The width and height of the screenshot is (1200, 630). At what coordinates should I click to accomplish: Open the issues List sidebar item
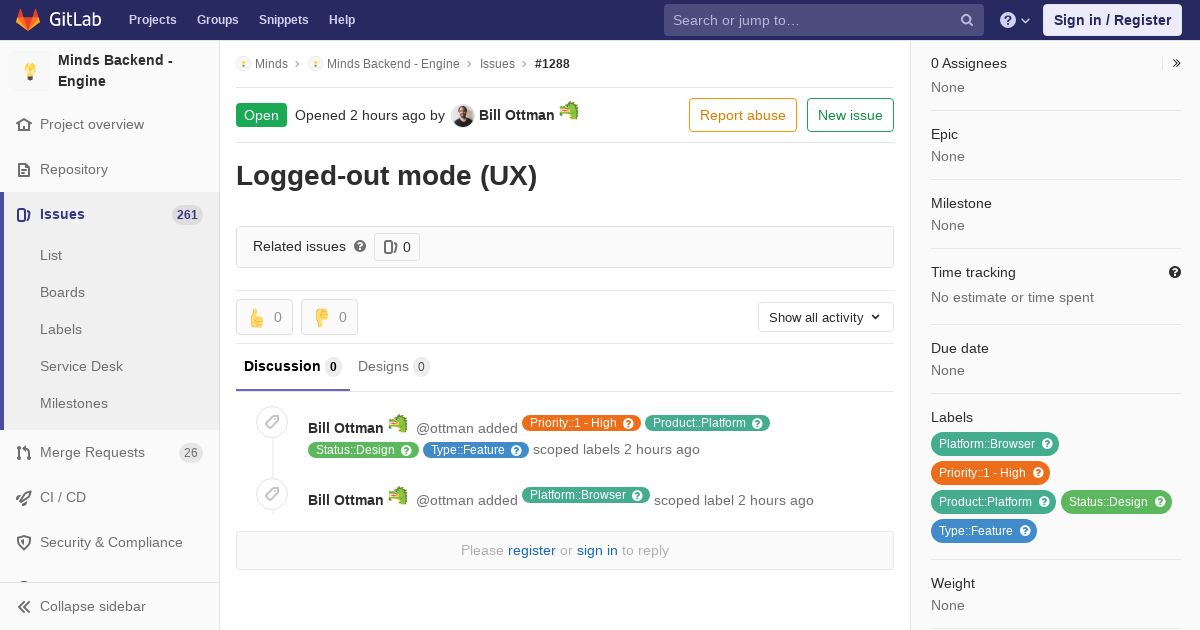(x=51, y=256)
